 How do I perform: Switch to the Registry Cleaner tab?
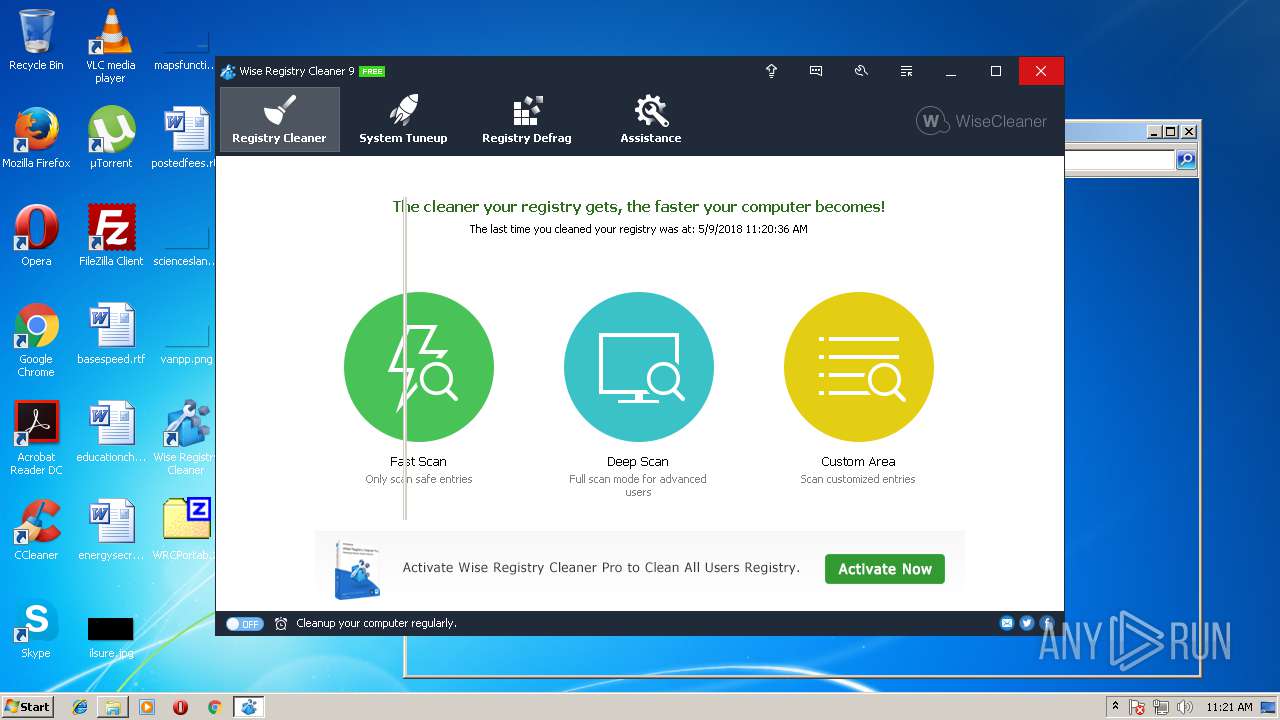[x=279, y=119]
